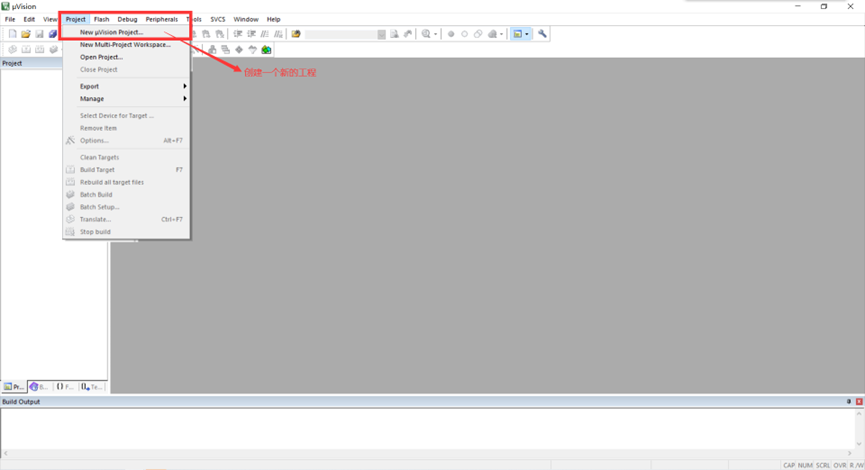Image resolution: width=865 pixels, height=470 pixels.
Task: Switch to the Templates tab in Project panel
Action: coord(92,386)
